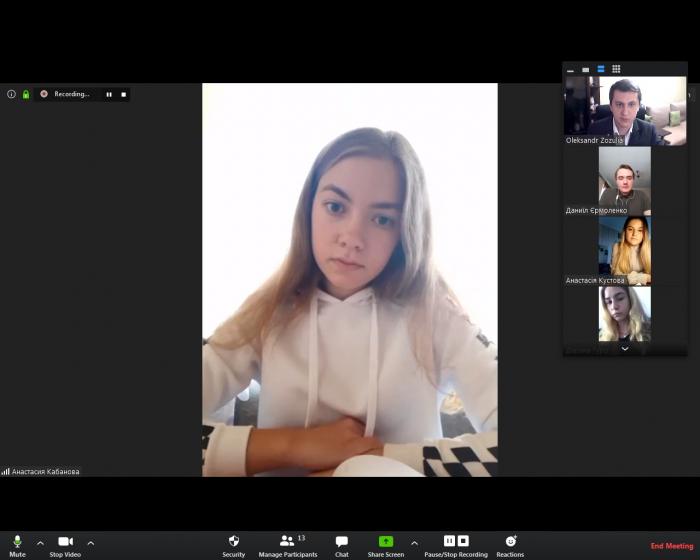
Task: Click Pause/Stop Recording in bottom toolbar
Action: click(456, 542)
